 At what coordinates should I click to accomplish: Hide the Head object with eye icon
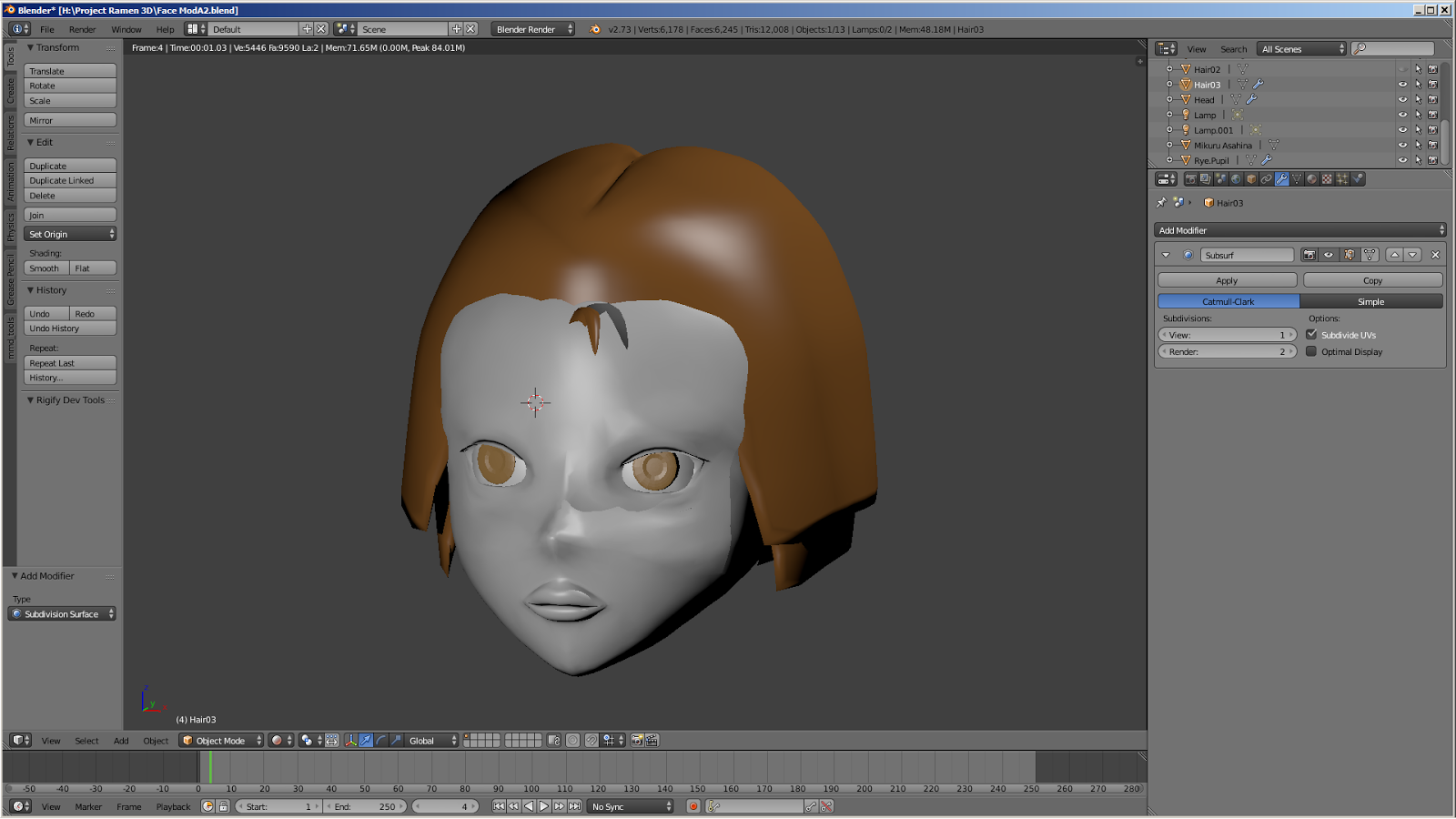[1402, 100]
